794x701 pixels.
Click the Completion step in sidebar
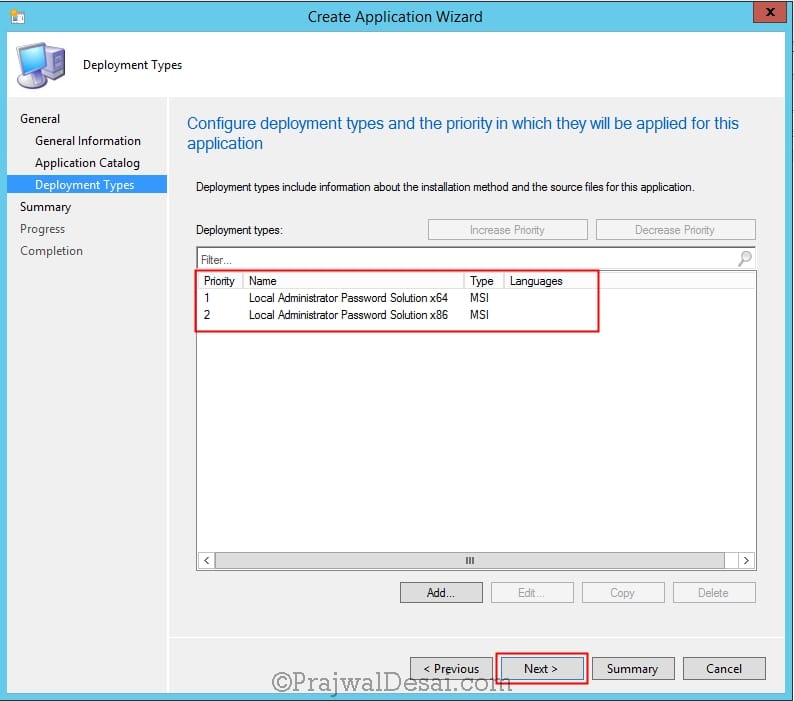51,251
